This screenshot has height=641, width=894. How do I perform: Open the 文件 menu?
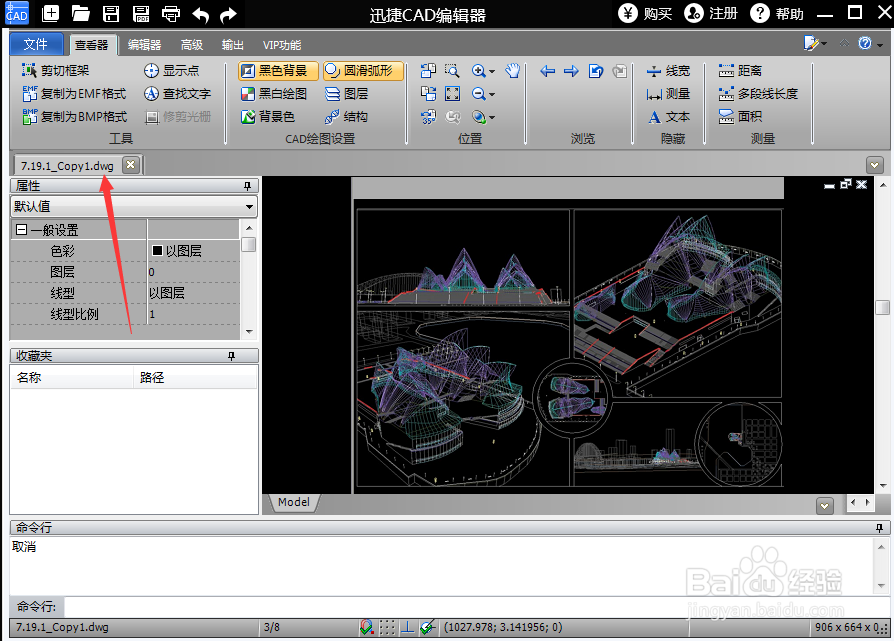pyautogui.click(x=36, y=44)
